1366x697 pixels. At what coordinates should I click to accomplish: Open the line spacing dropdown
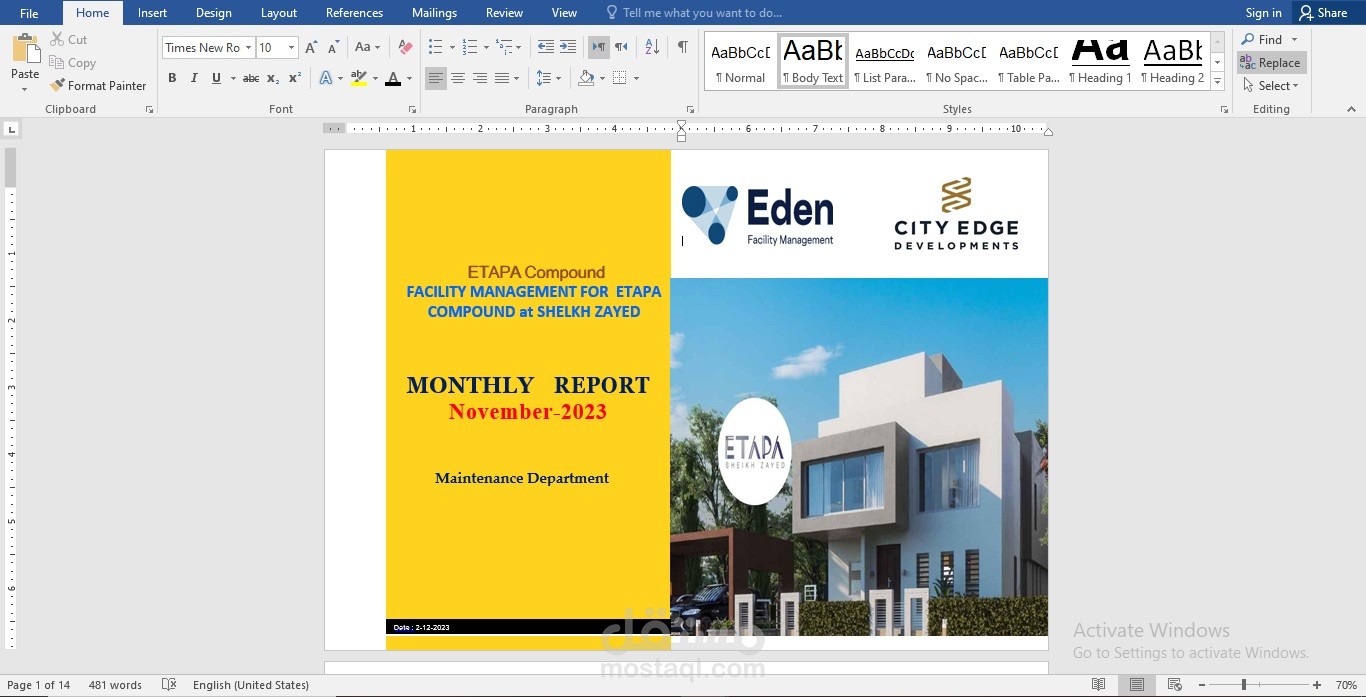[558, 78]
